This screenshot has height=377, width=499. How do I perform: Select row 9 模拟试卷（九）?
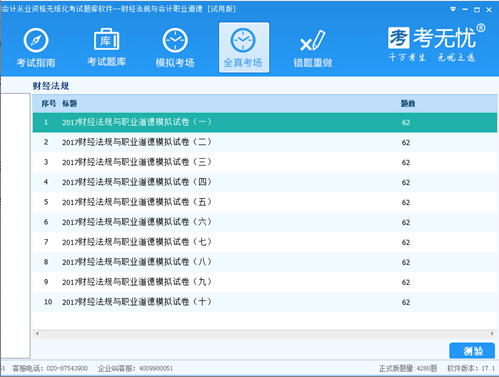265,282
